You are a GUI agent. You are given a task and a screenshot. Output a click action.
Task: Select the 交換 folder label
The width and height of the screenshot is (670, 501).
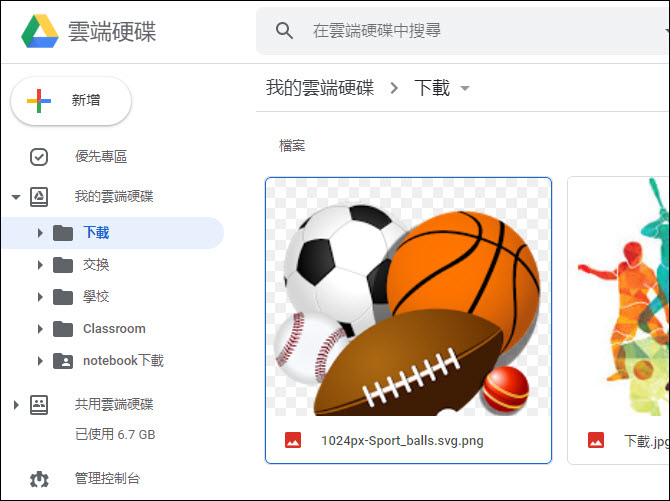96,265
